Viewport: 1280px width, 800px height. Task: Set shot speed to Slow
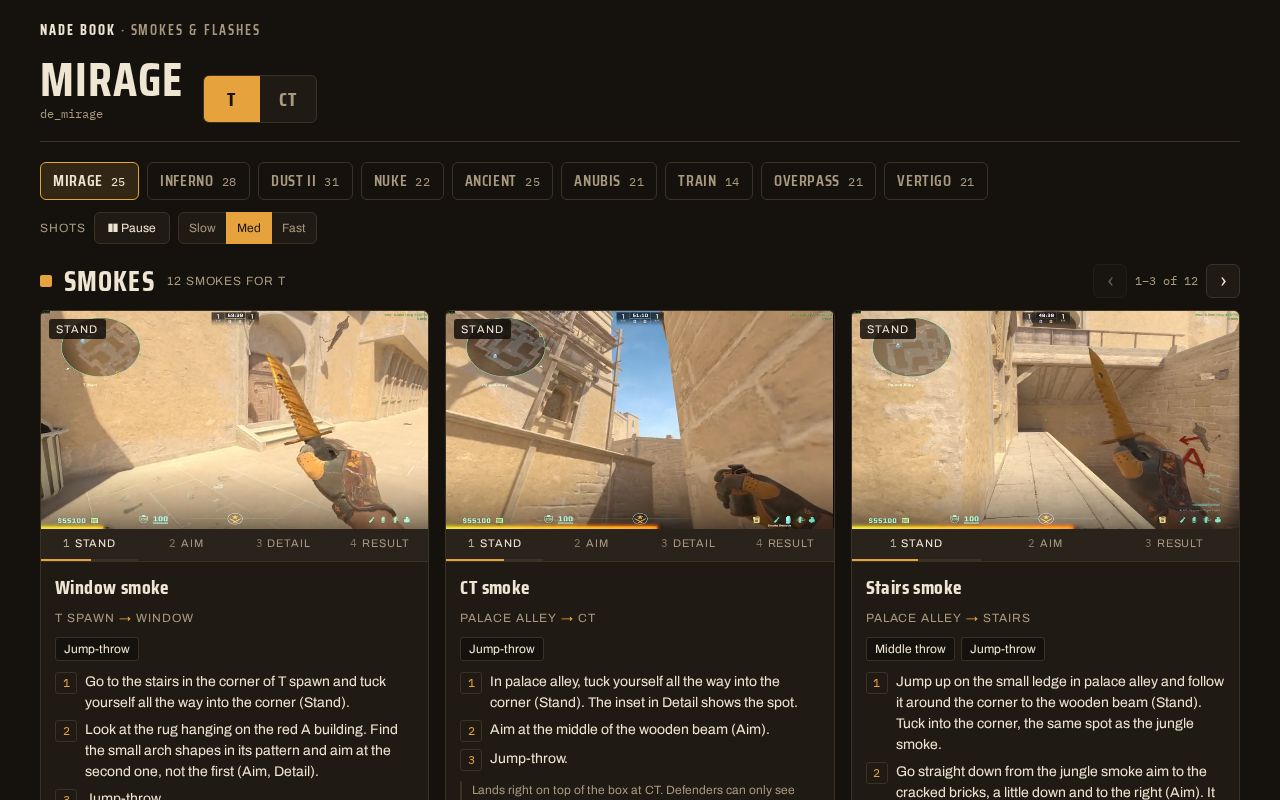(202, 228)
